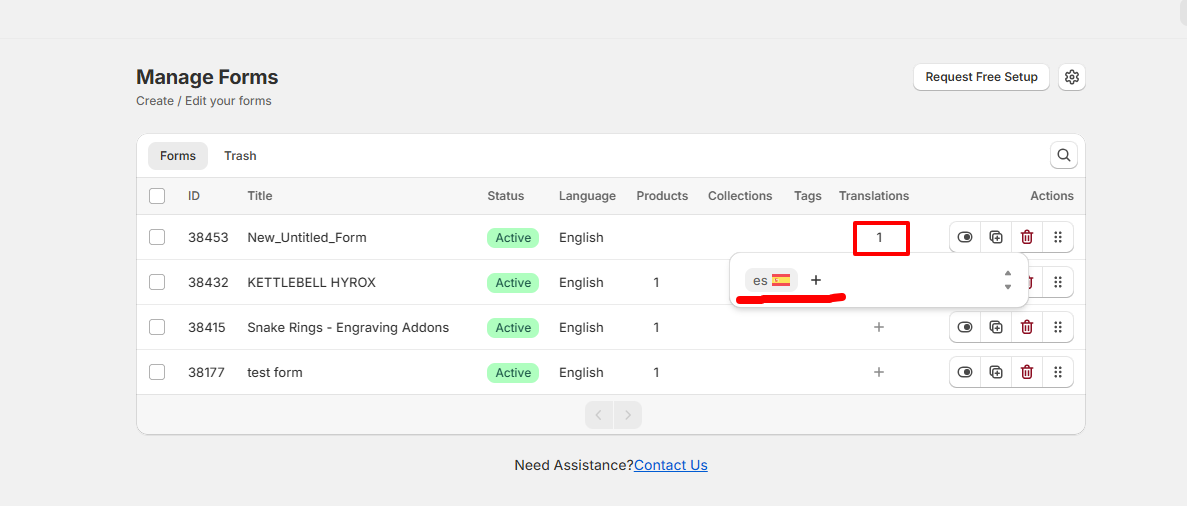Click the drag handle for the KETTLEBELL HYROX row
The height and width of the screenshot is (506, 1187).
pos(1058,282)
